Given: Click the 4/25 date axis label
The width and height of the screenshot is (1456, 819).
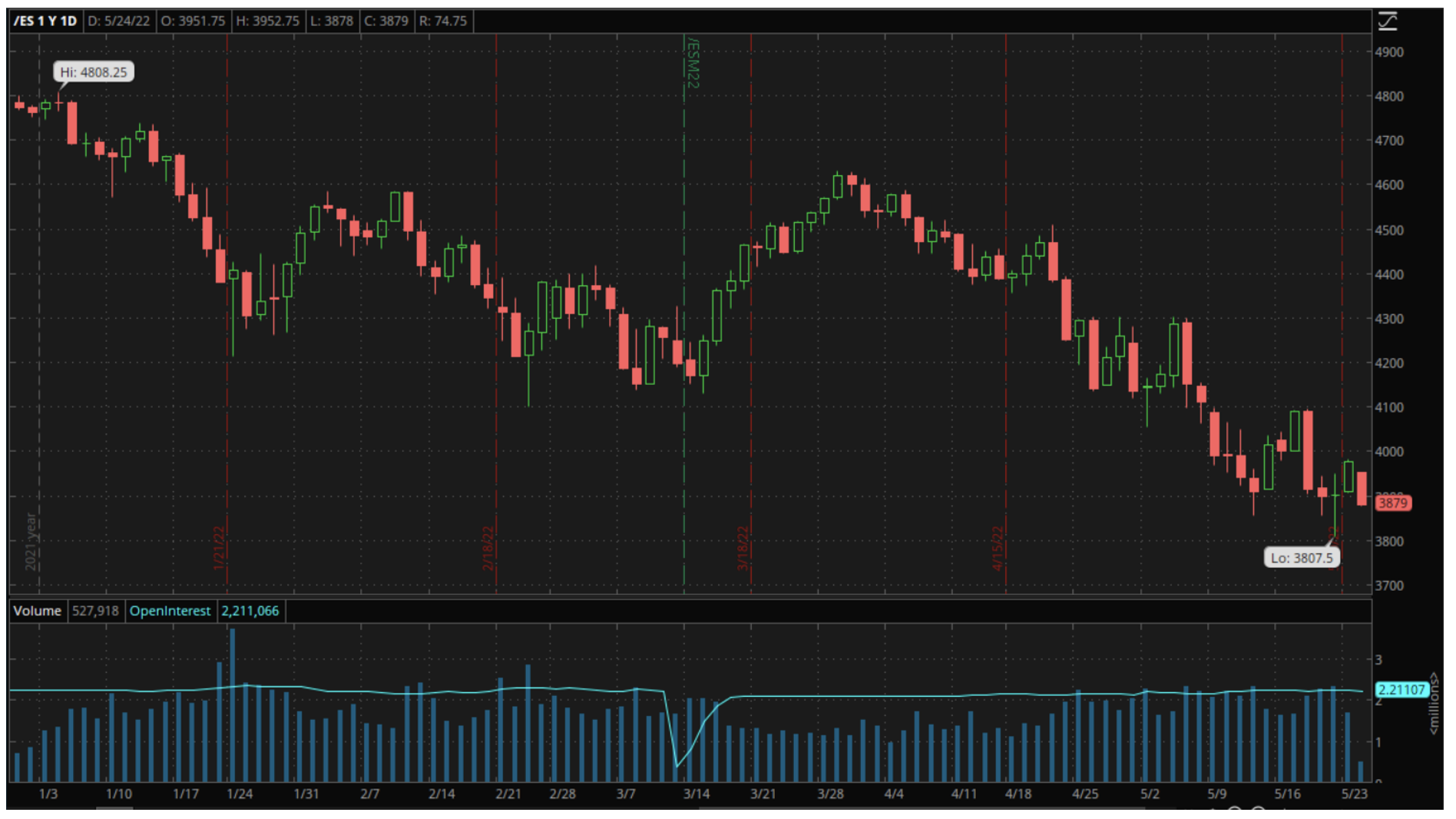Looking at the screenshot, I should tap(1085, 794).
